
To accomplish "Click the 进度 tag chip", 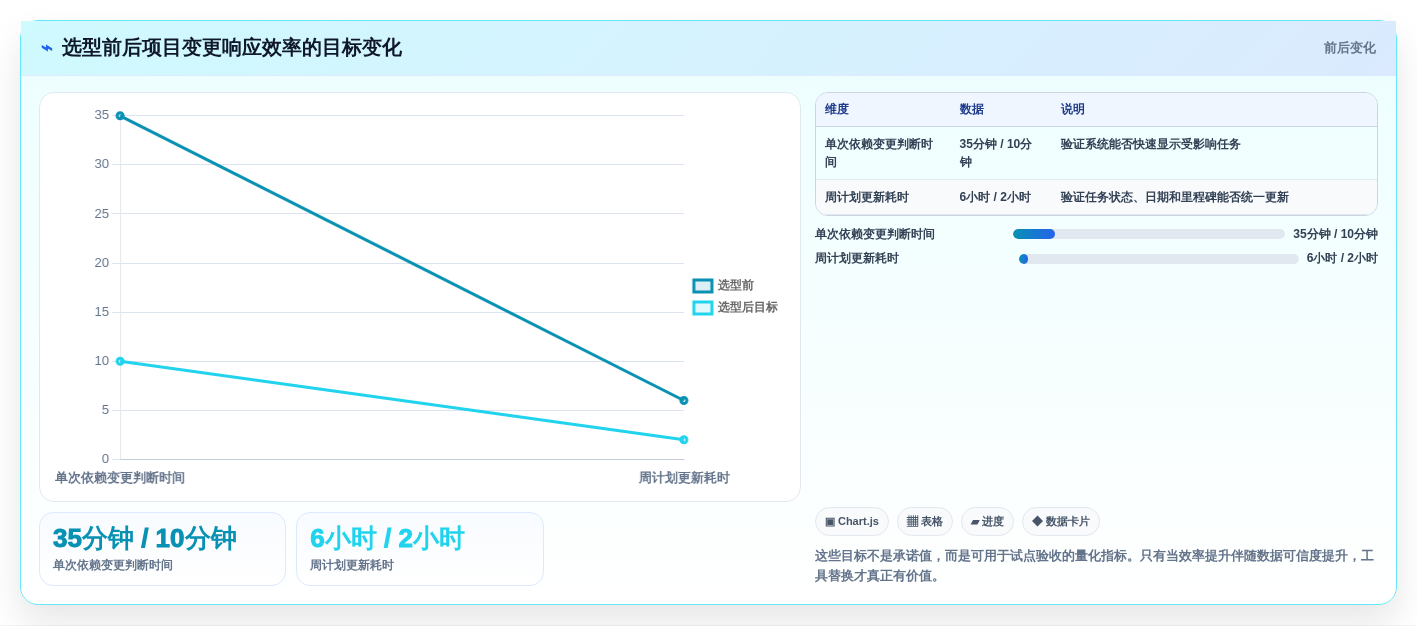I will pyautogui.click(x=987, y=521).
